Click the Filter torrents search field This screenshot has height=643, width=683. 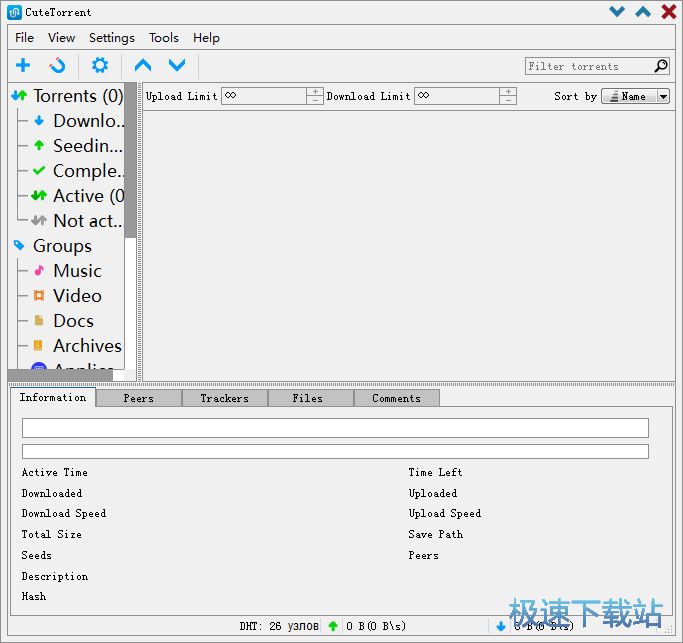point(588,66)
